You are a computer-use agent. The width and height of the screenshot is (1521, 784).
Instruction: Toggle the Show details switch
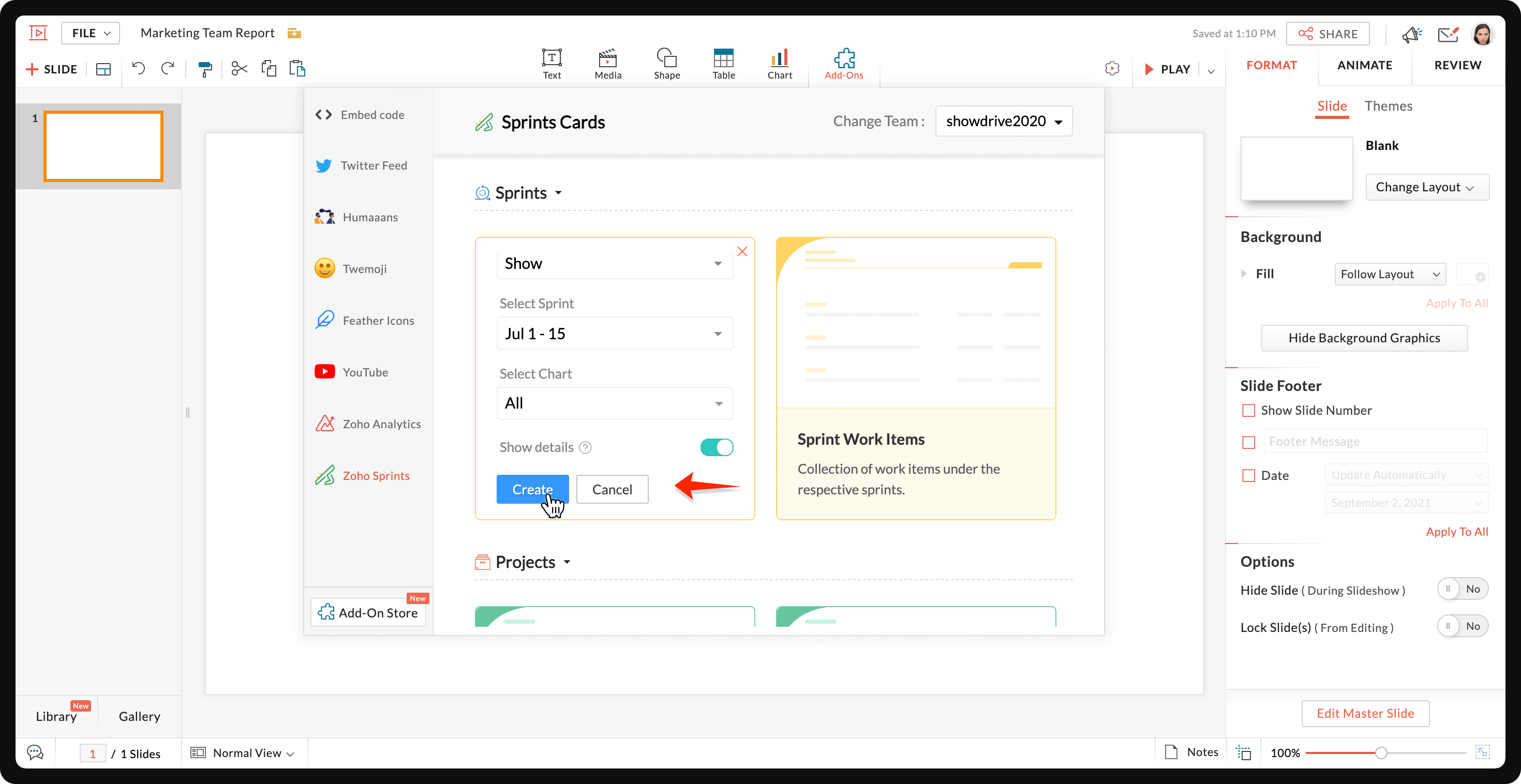716,447
